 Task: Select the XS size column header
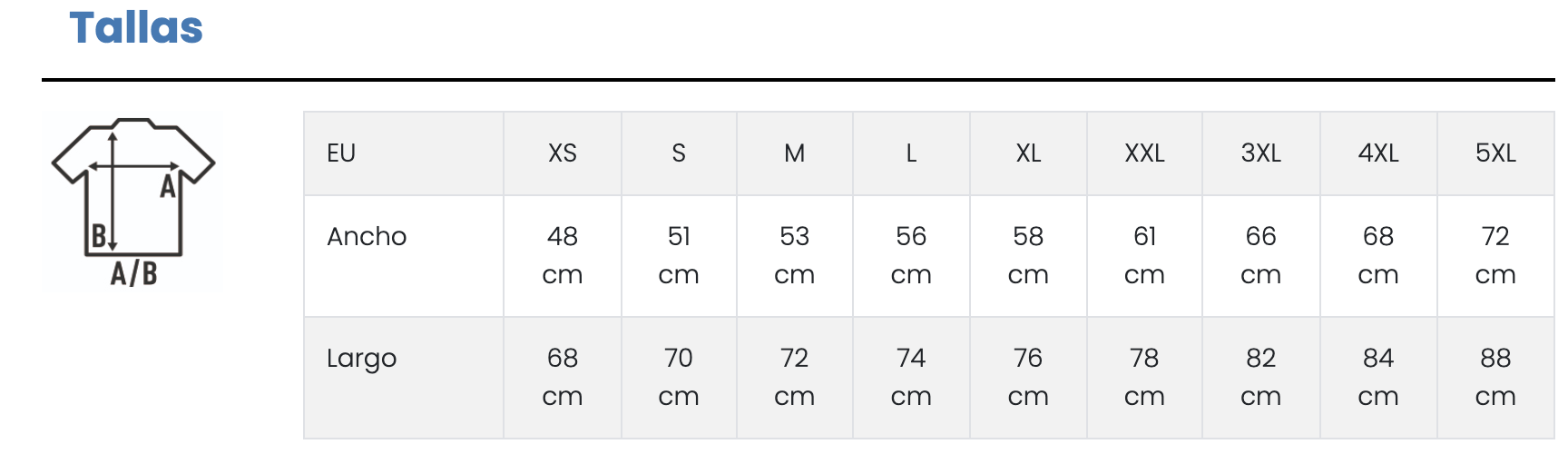click(x=562, y=153)
